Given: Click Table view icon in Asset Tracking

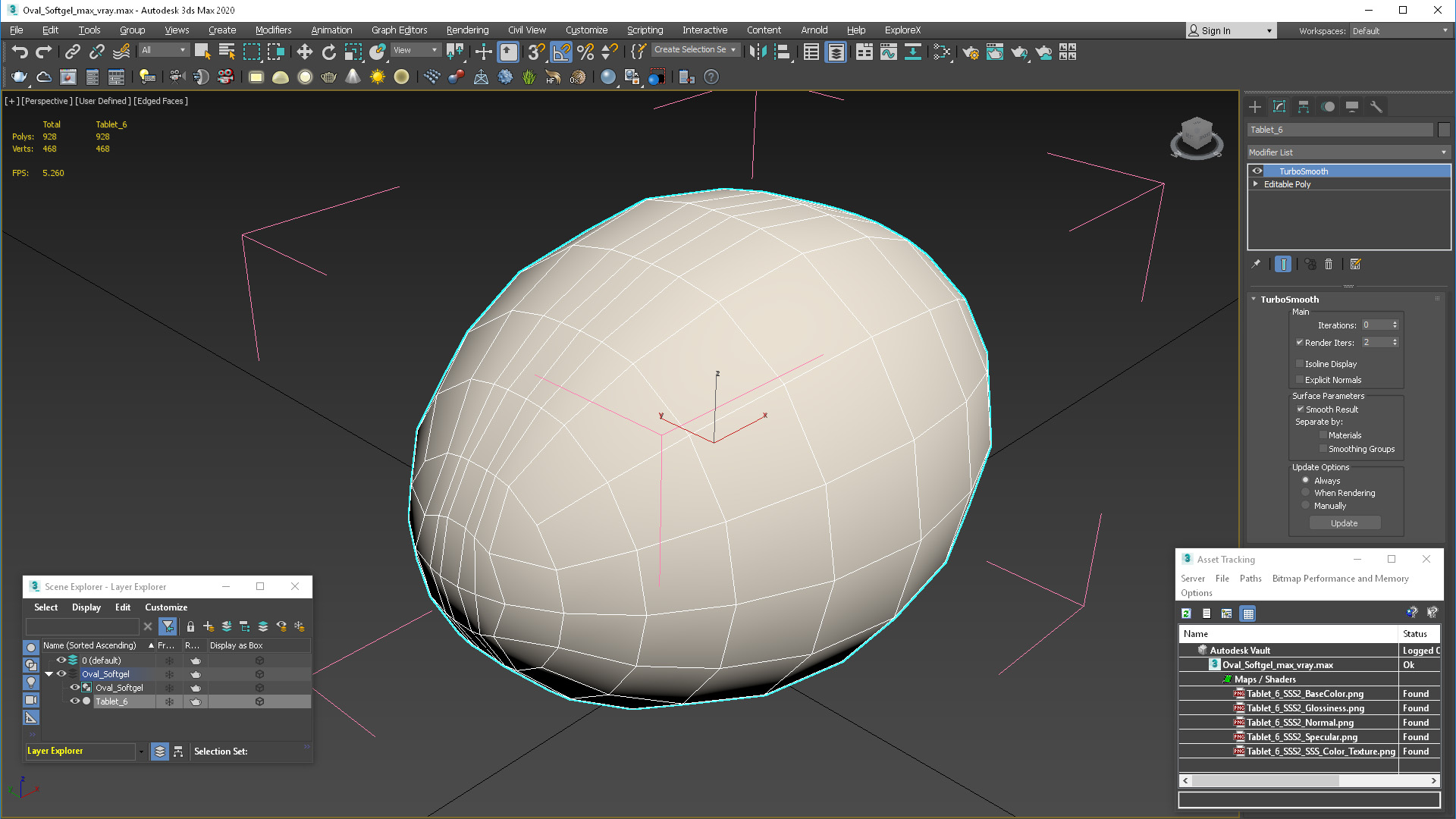Looking at the screenshot, I should (x=1248, y=613).
